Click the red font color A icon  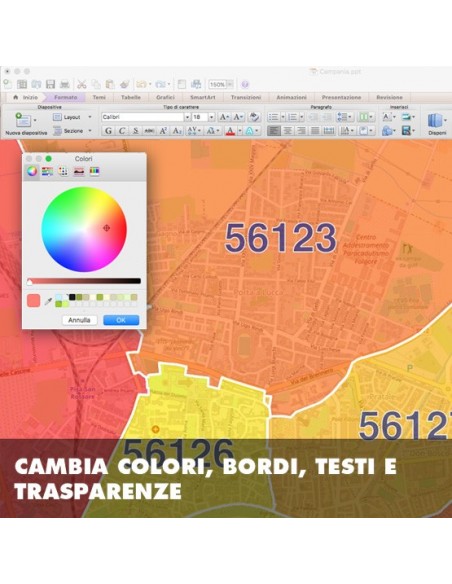(x=230, y=131)
